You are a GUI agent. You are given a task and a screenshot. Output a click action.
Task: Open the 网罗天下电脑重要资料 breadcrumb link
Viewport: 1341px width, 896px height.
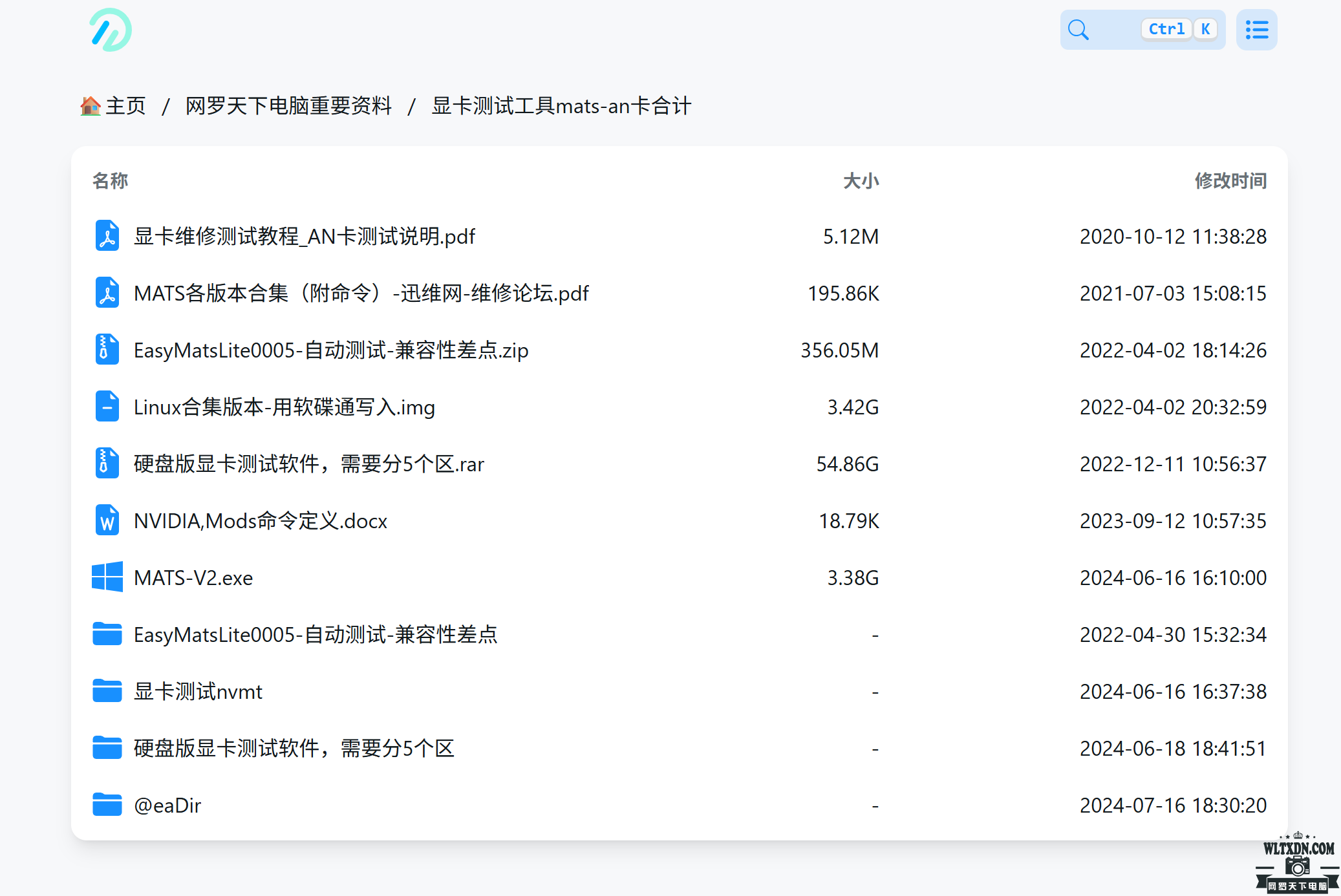288,105
